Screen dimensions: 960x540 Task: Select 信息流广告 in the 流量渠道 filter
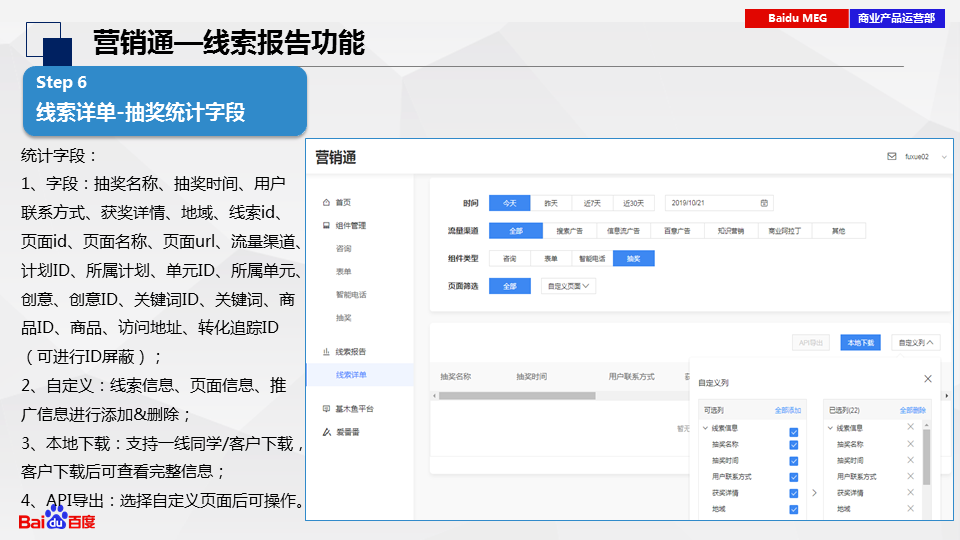(623, 231)
